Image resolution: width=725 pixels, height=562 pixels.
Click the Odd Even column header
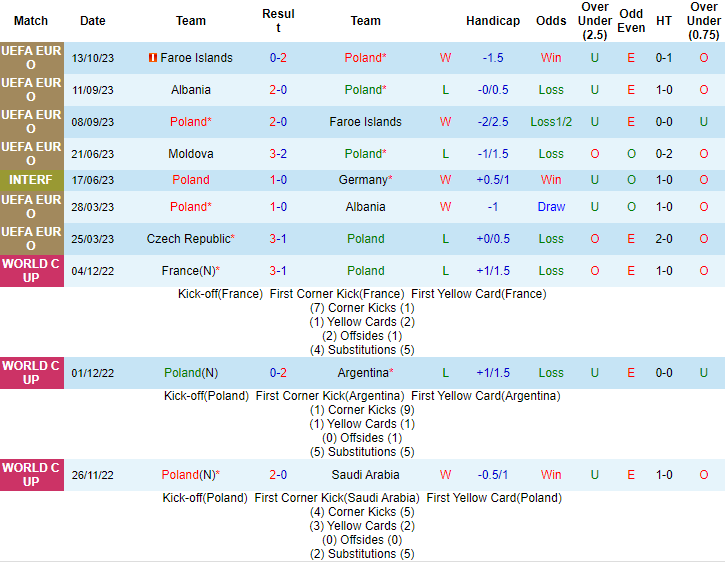pos(631,21)
